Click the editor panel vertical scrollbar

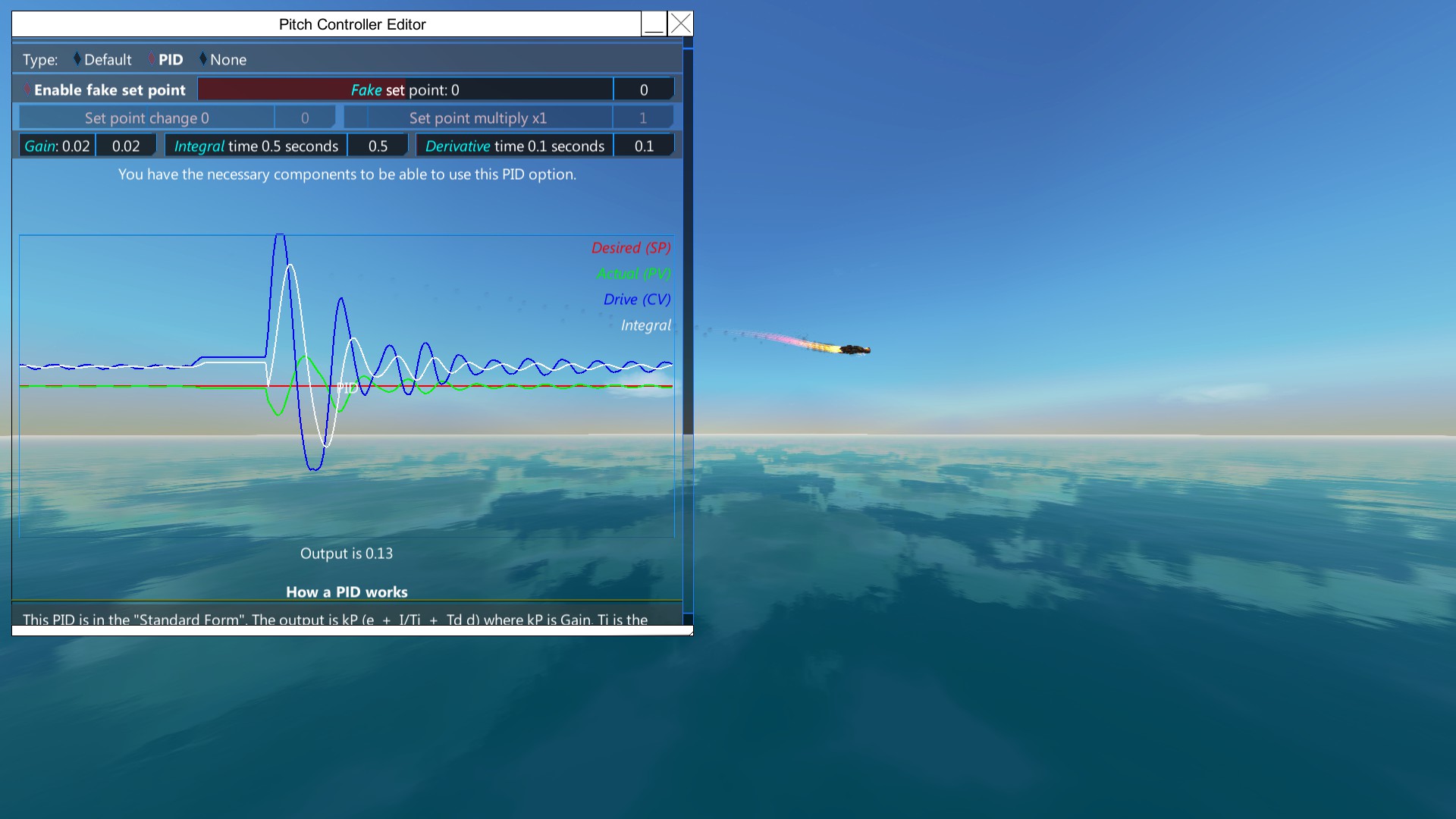(688, 243)
